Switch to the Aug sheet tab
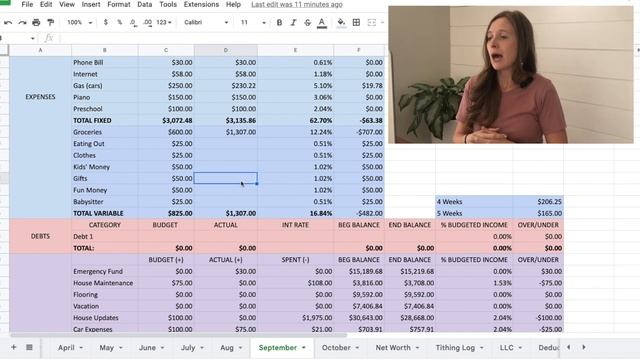 point(227,348)
